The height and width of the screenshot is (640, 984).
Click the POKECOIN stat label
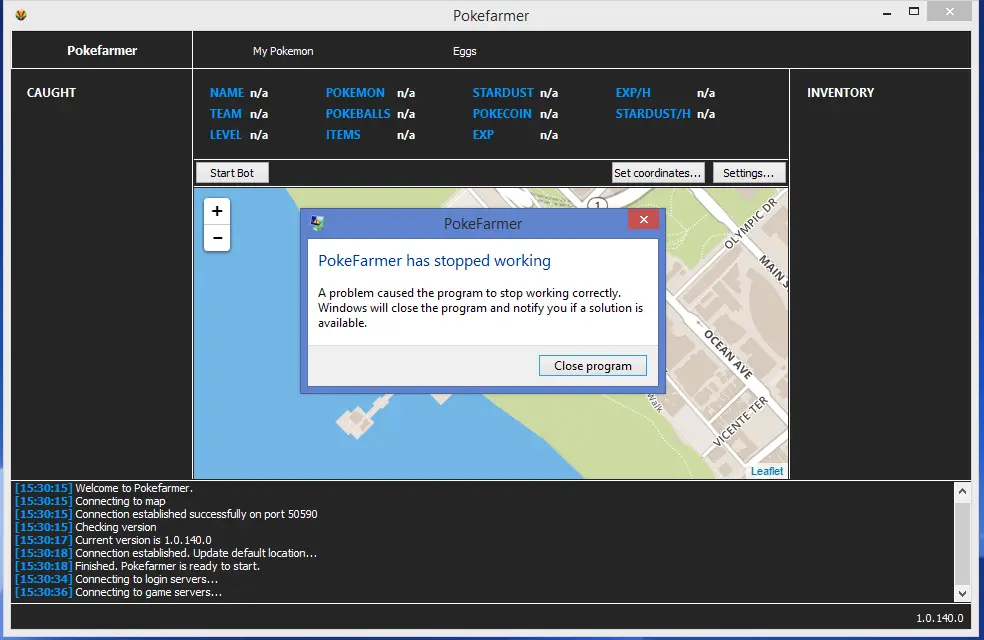pyautogui.click(x=502, y=114)
